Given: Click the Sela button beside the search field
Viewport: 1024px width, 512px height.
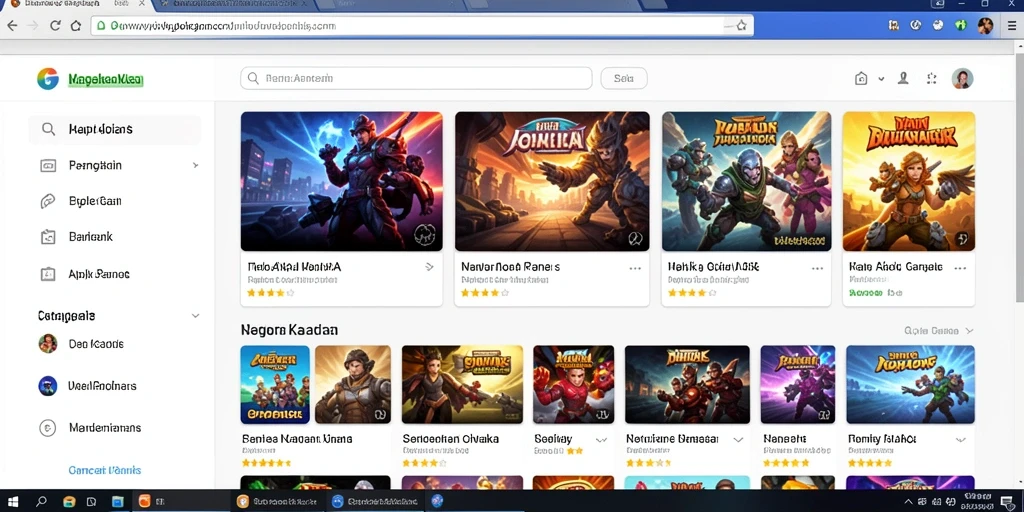Looking at the screenshot, I should [624, 78].
